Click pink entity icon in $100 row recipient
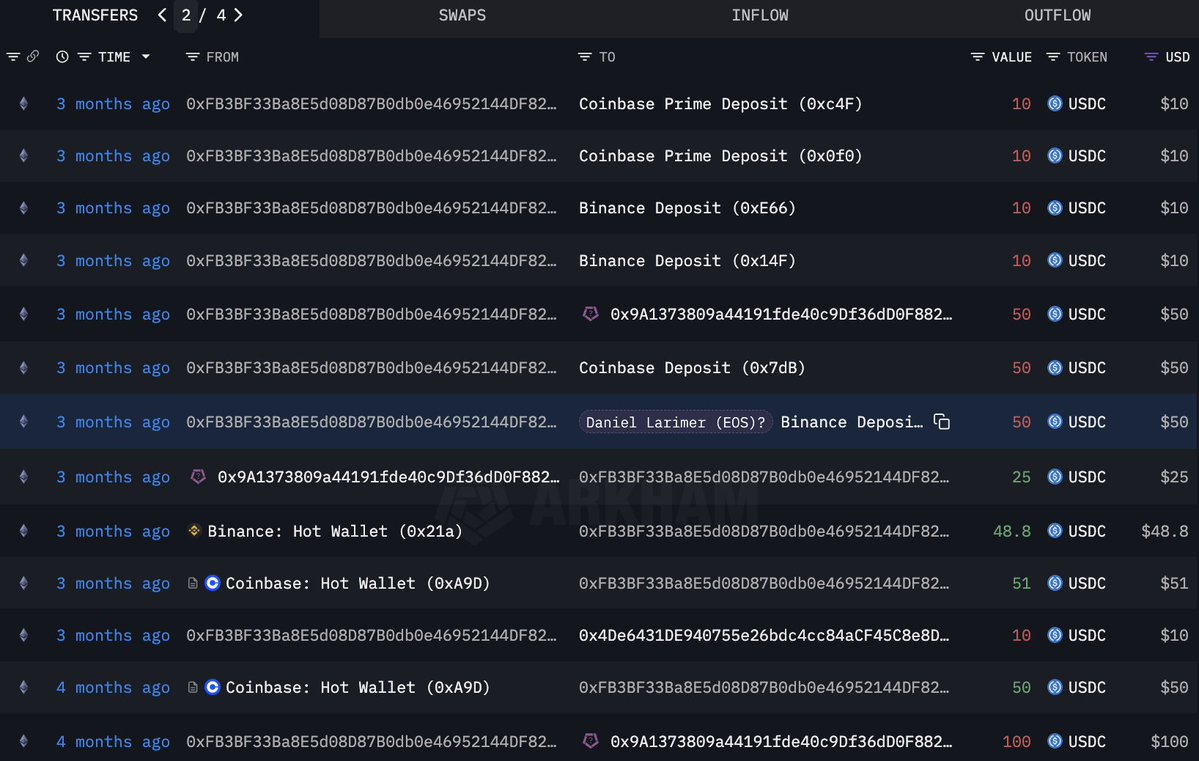 point(590,740)
